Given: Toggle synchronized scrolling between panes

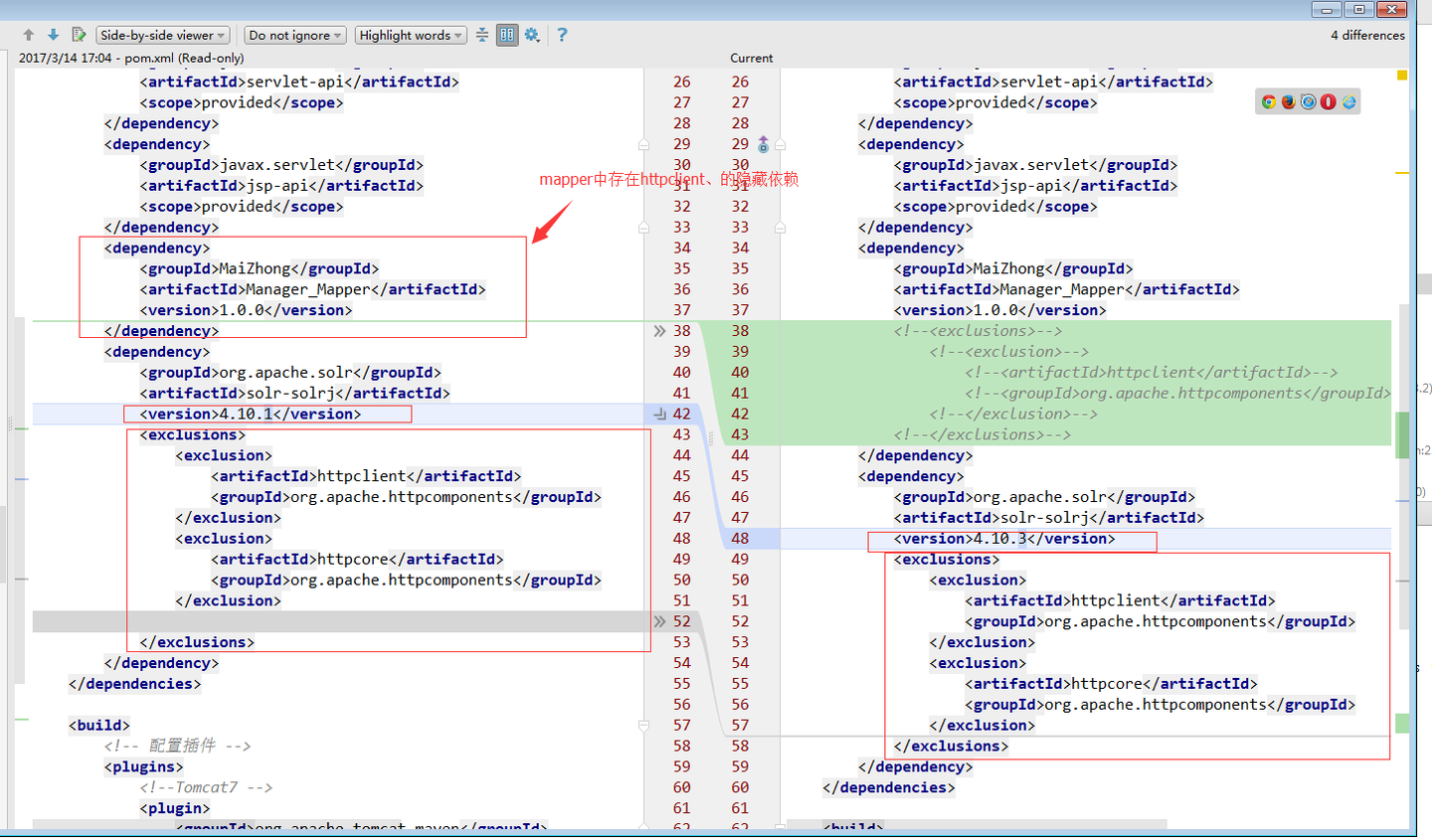Looking at the screenshot, I should (507, 34).
